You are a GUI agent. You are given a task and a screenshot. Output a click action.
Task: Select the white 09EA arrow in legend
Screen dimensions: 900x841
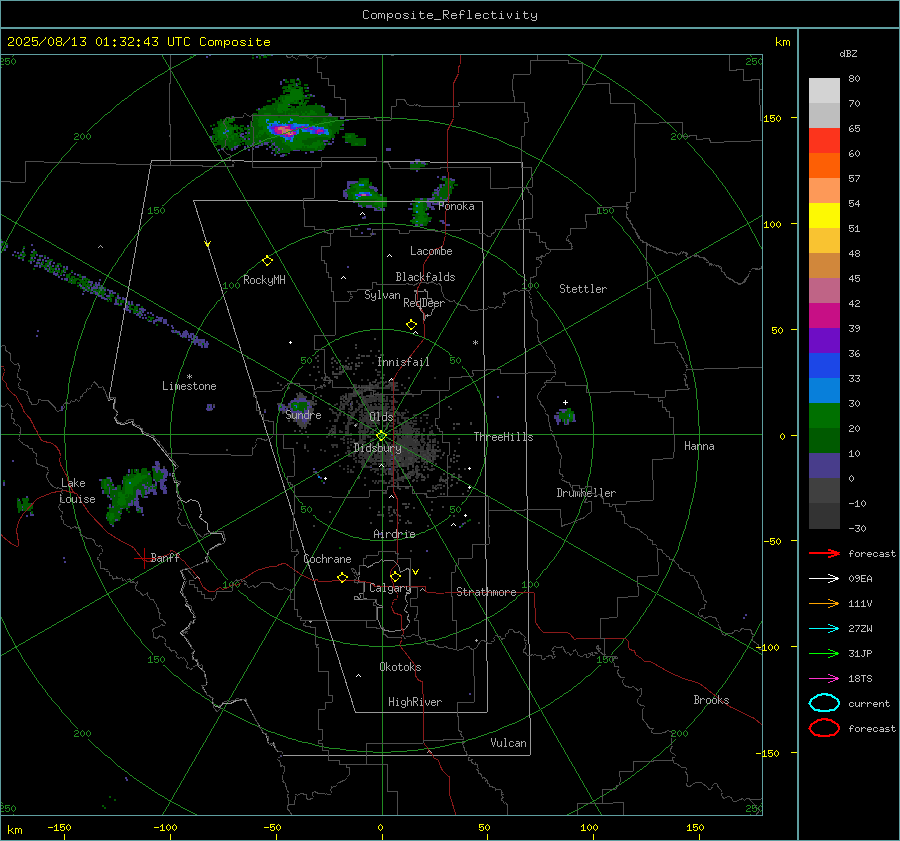coord(824,578)
